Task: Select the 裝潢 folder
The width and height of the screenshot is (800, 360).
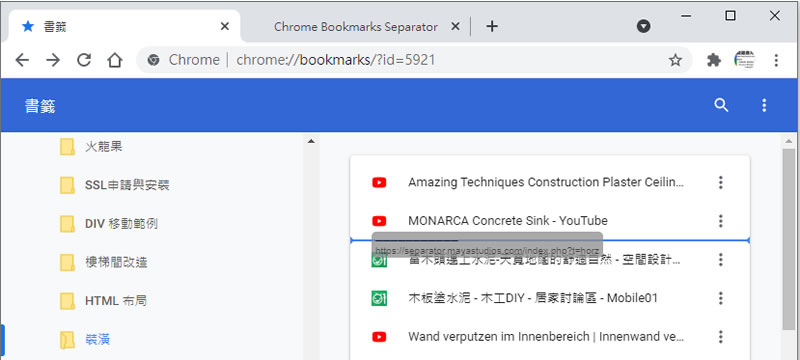Action: [x=97, y=339]
